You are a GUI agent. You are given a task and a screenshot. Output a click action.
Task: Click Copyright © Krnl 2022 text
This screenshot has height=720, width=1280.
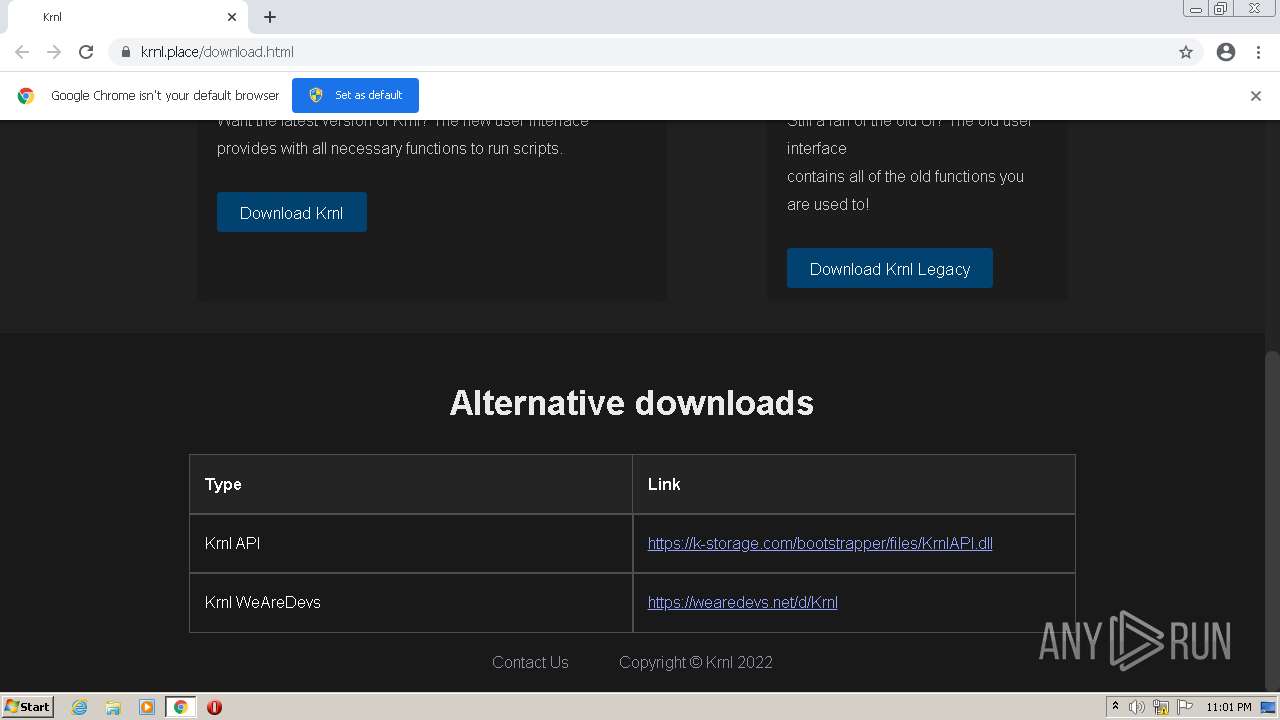point(696,662)
